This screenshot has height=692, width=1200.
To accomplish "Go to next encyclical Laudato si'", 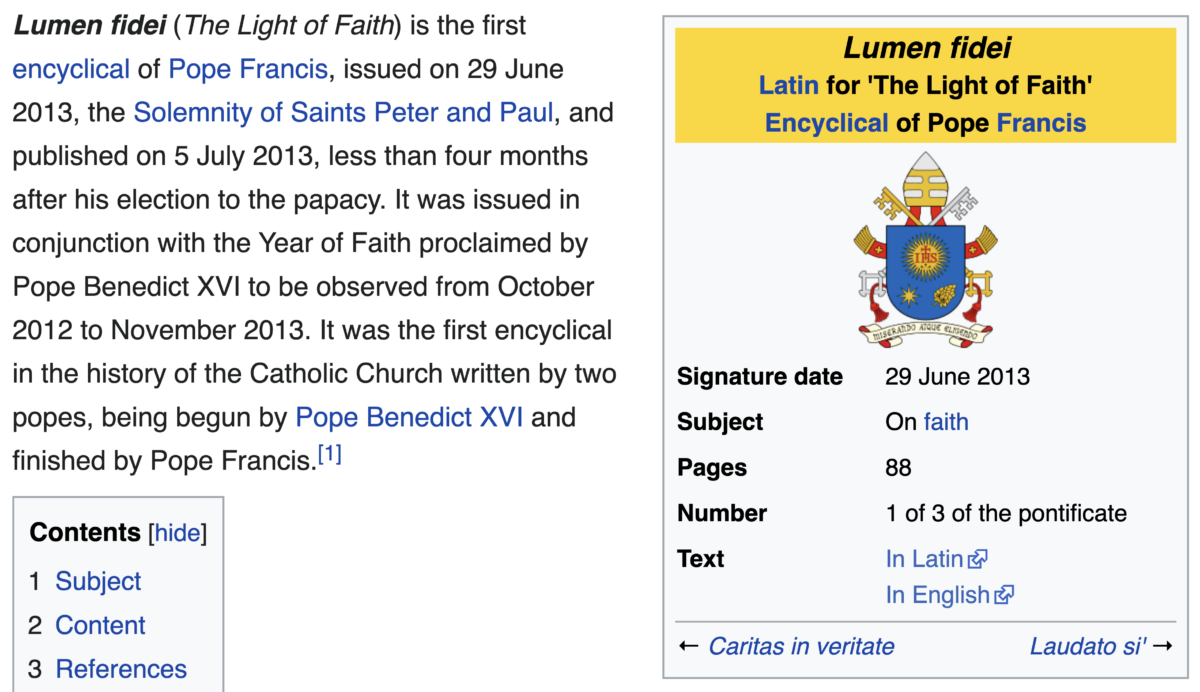I will point(1088,646).
